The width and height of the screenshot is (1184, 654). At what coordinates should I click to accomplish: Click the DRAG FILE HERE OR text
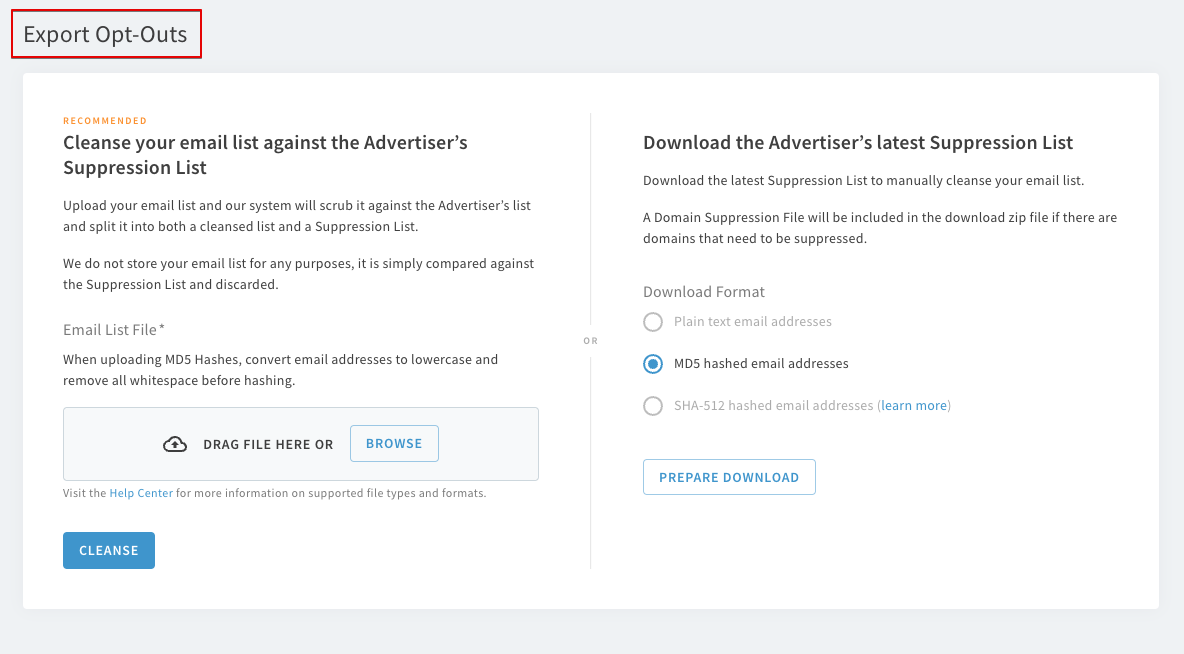point(269,443)
